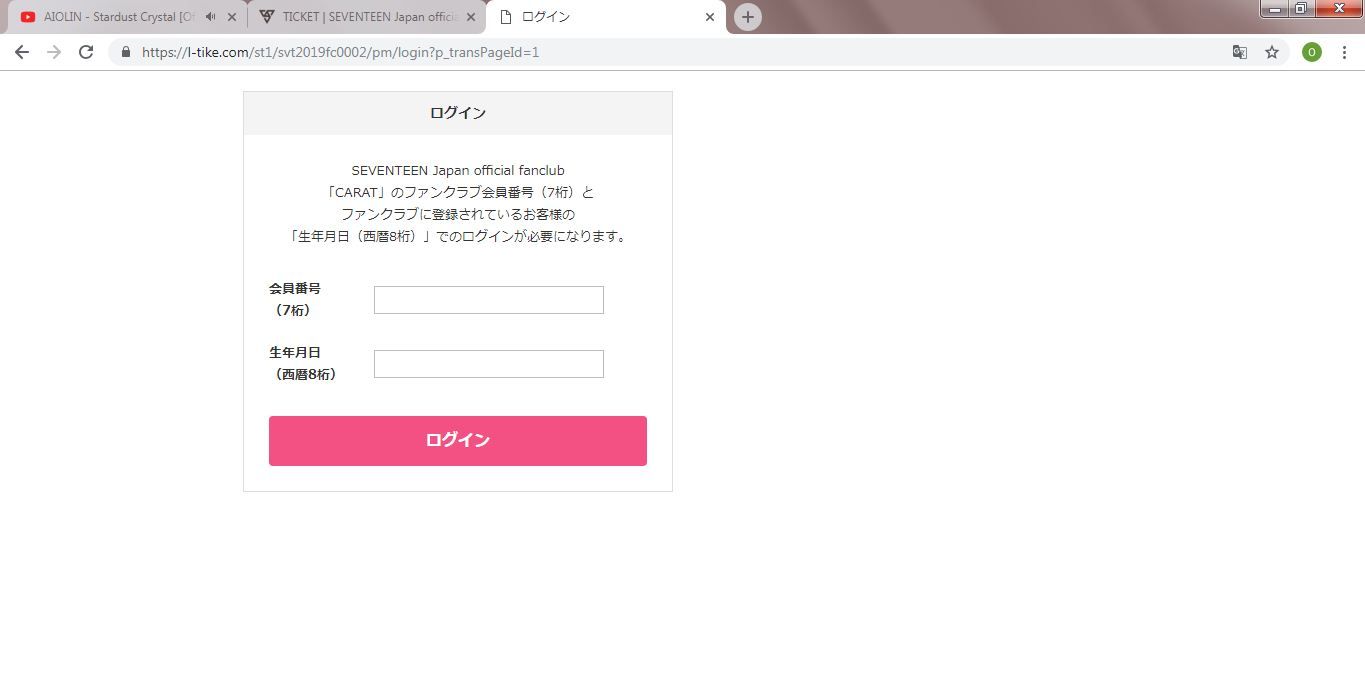Open a new tab with plus button
1365x675 pixels.
(748, 17)
